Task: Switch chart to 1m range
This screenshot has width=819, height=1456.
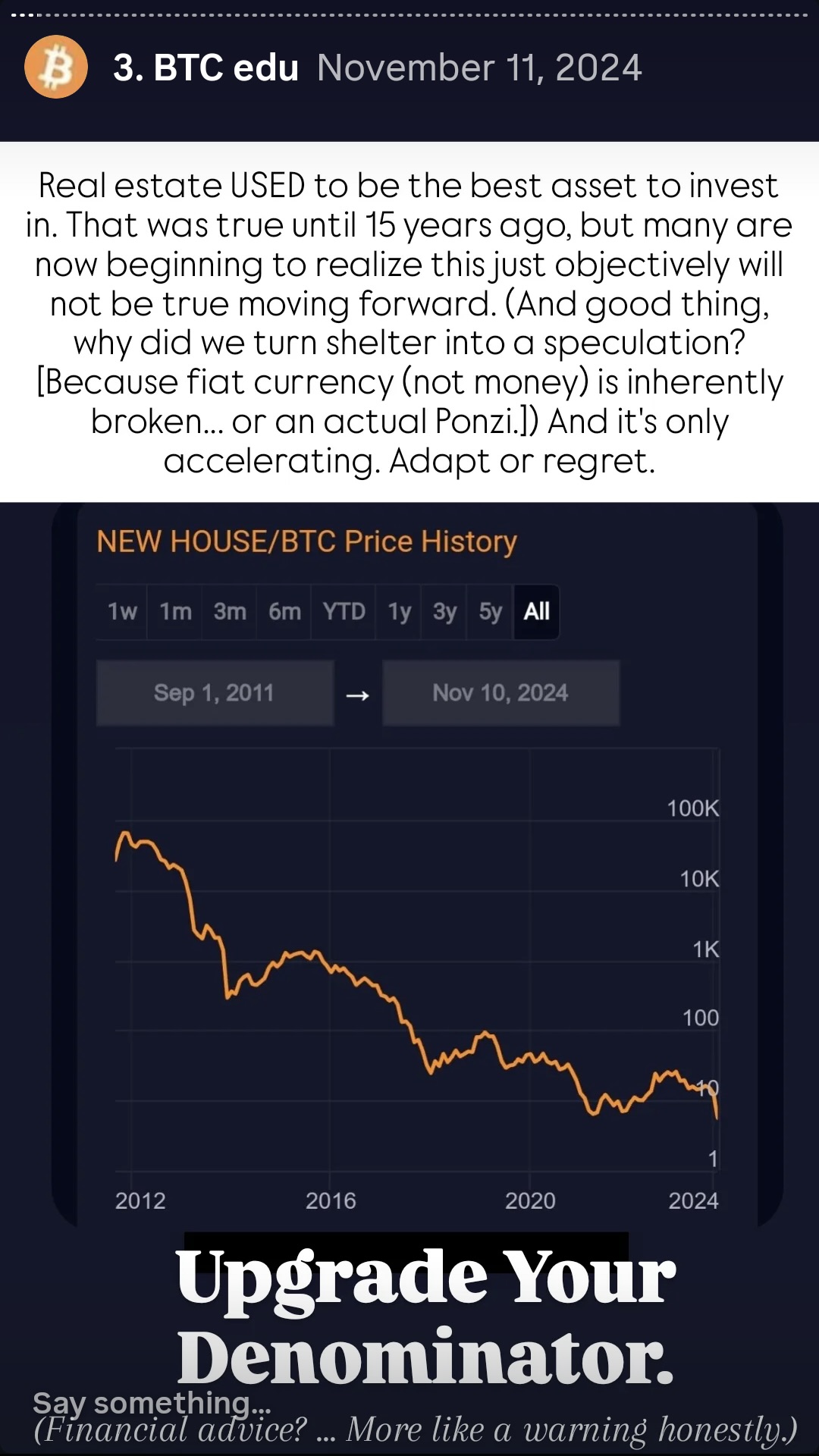Action: (x=175, y=611)
